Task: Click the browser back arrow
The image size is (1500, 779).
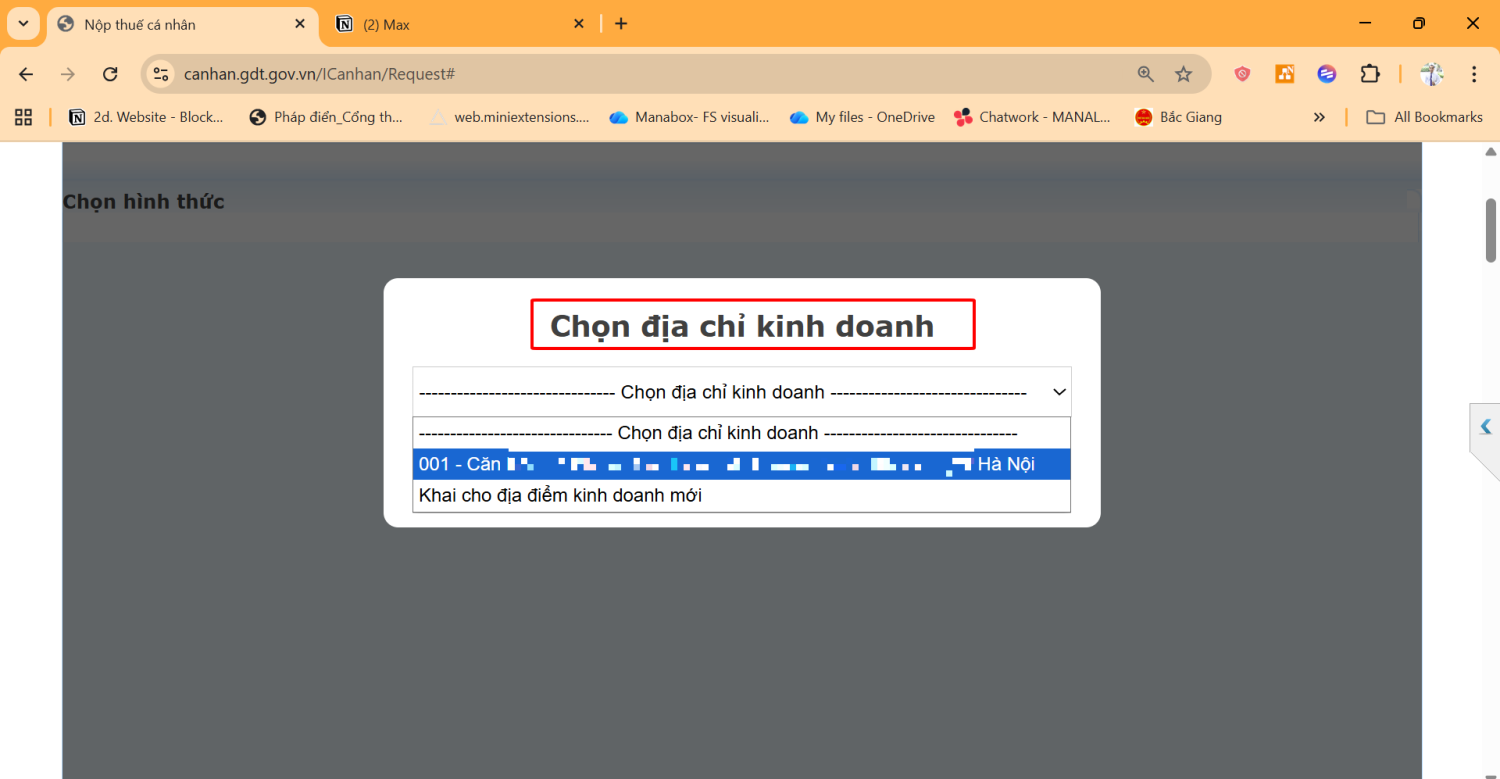Action: tap(26, 74)
